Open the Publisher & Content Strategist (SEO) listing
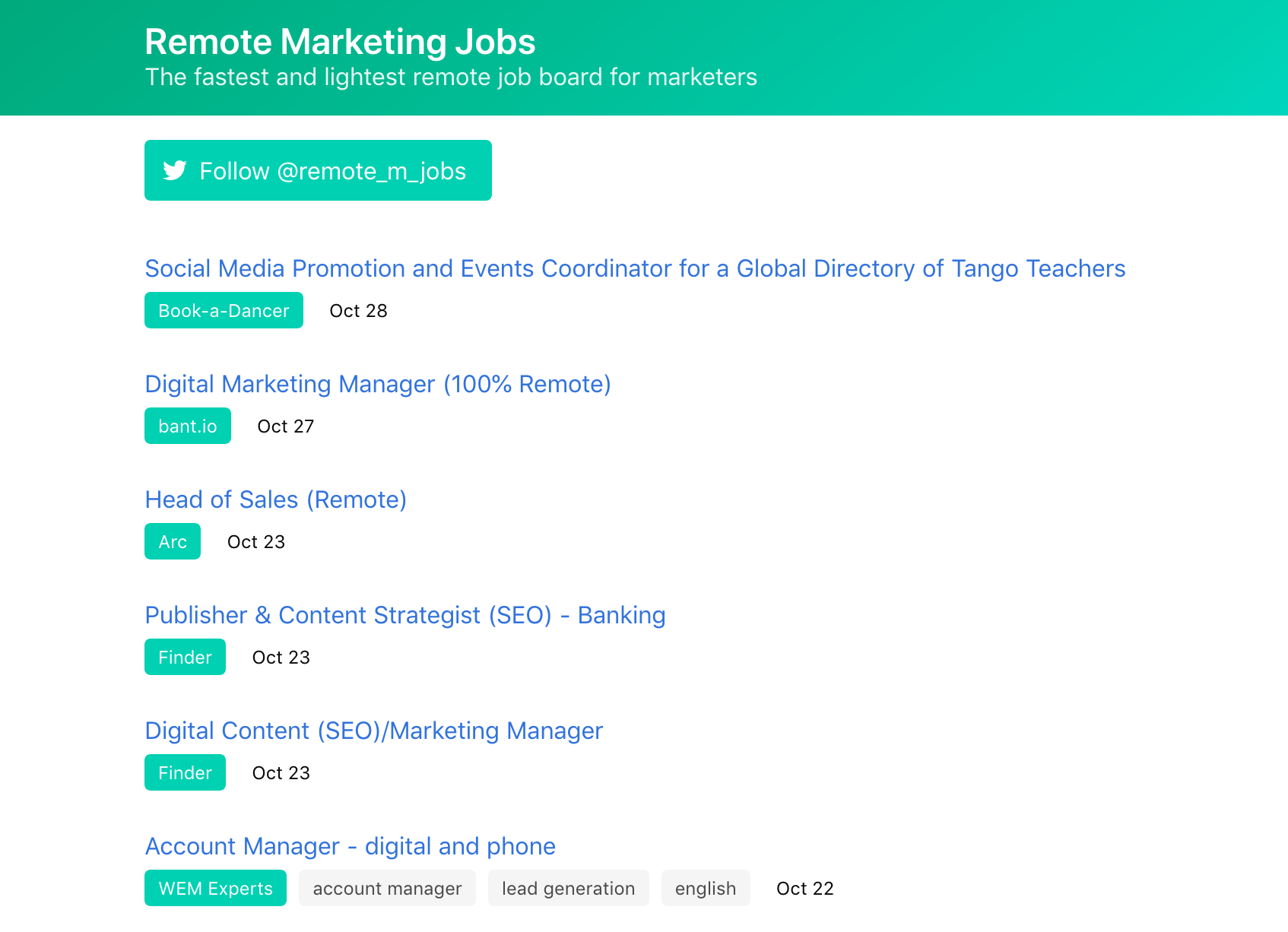Image resolution: width=1288 pixels, height=932 pixels. click(x=405, y=615)
